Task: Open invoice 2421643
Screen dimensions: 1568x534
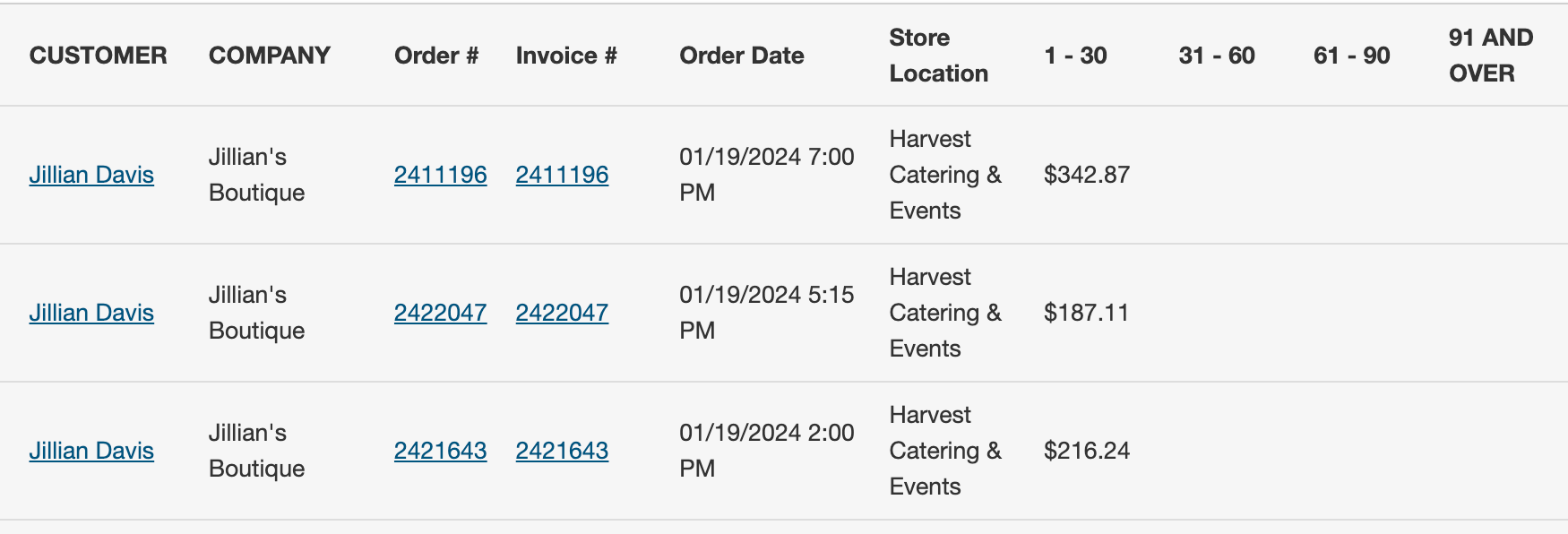Action: (562, 451)
